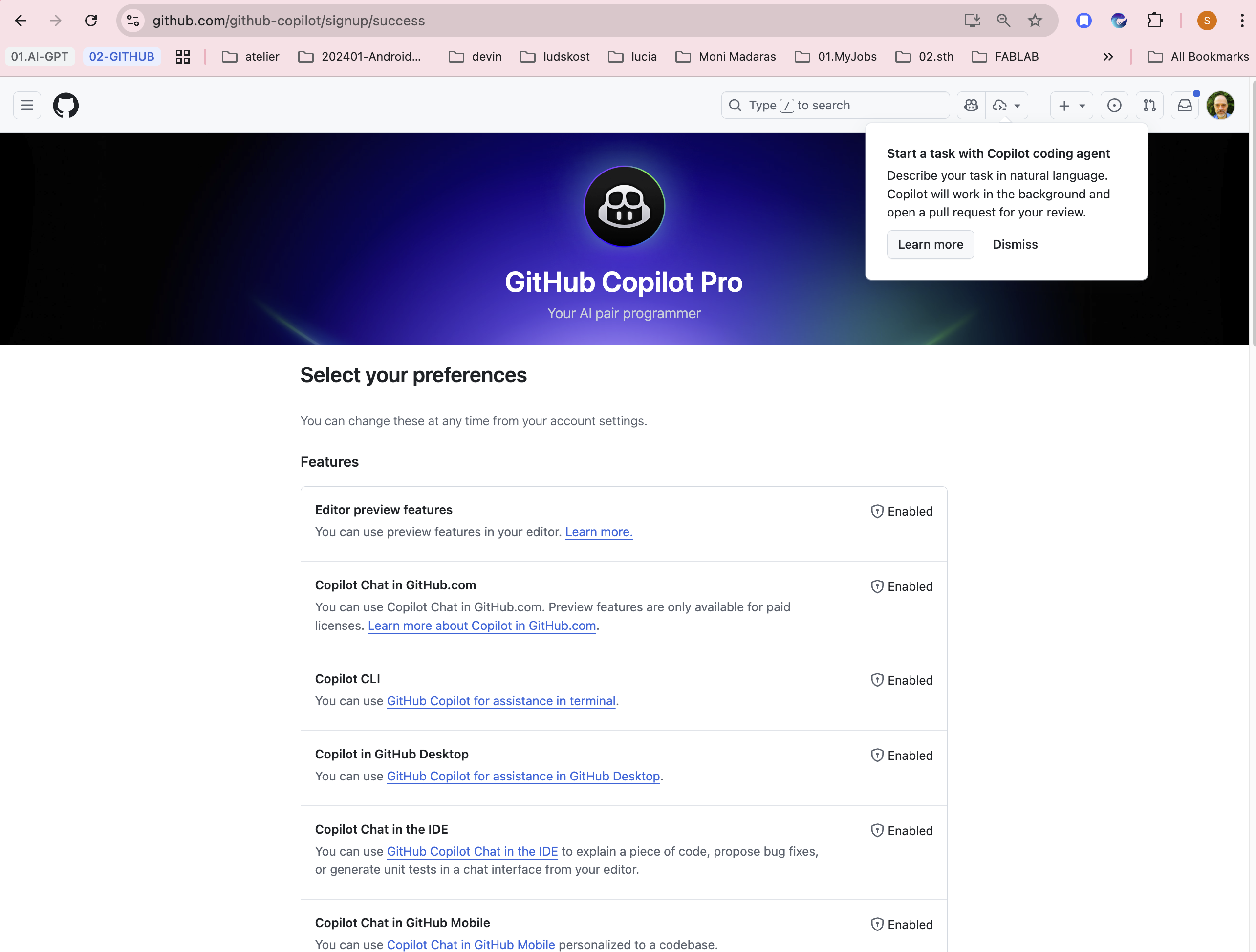Open the devin bookmarks folder
Viewport: 1256px width, 952px height.
pyautogui.click(x=475, y=57)
